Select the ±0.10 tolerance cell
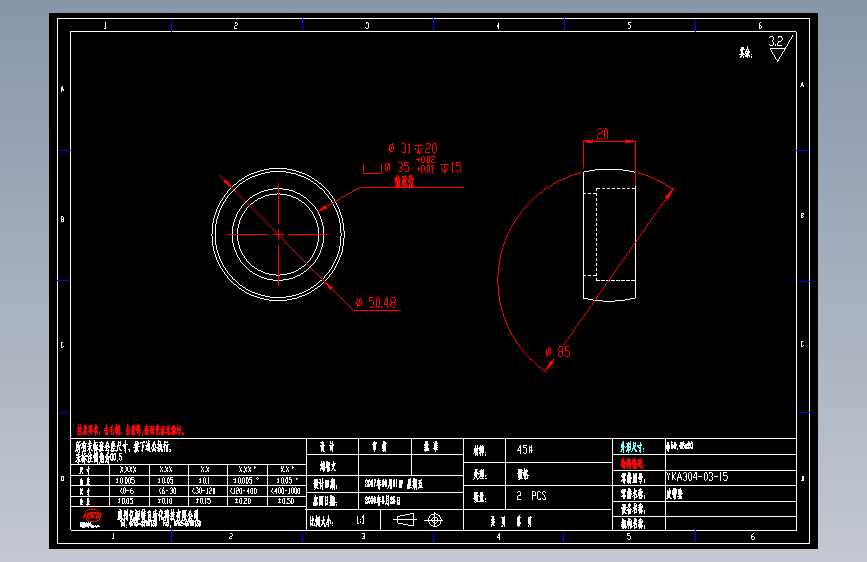Viewport: 867px width, 562px height. (165, 501)
